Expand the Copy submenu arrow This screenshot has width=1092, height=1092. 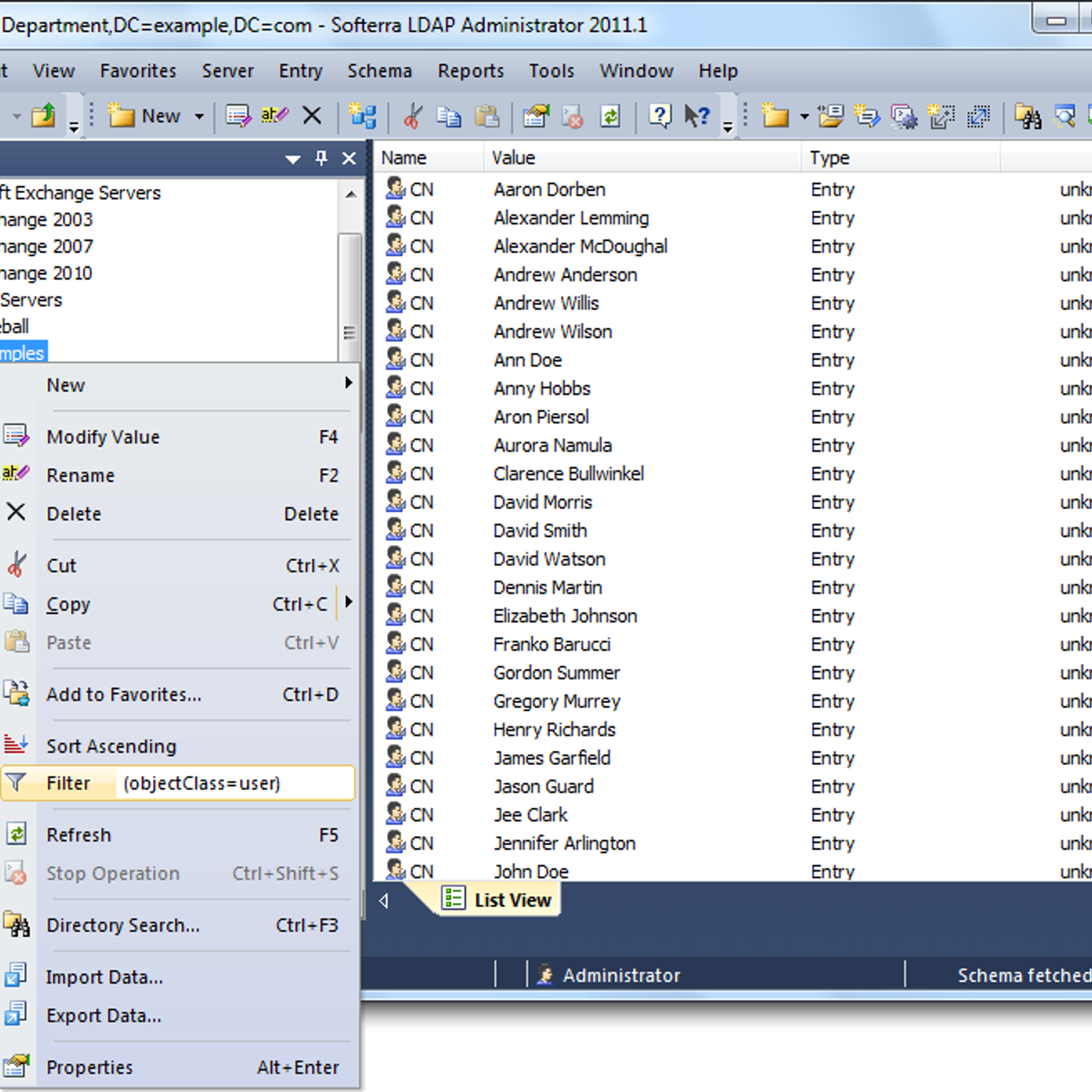[348, 603]
